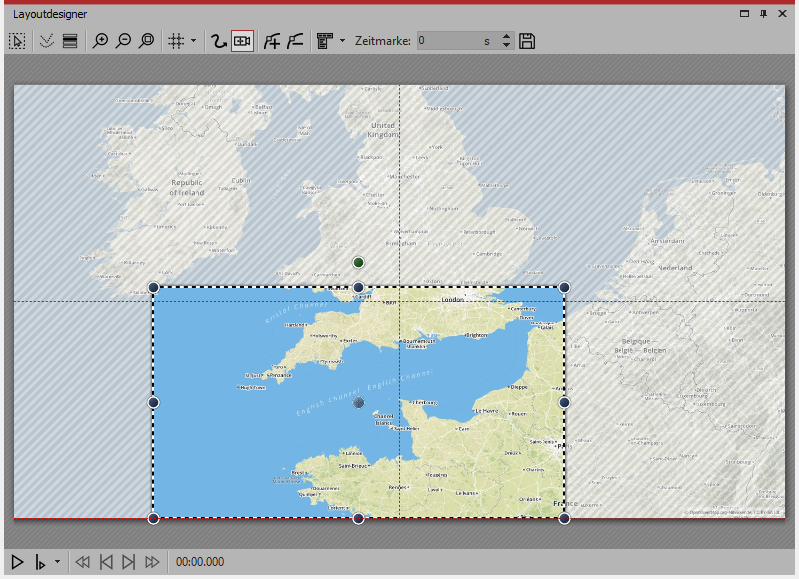Jump to the next frame in playback bar
Screen dimensions: 799x579
coord(128,562)
